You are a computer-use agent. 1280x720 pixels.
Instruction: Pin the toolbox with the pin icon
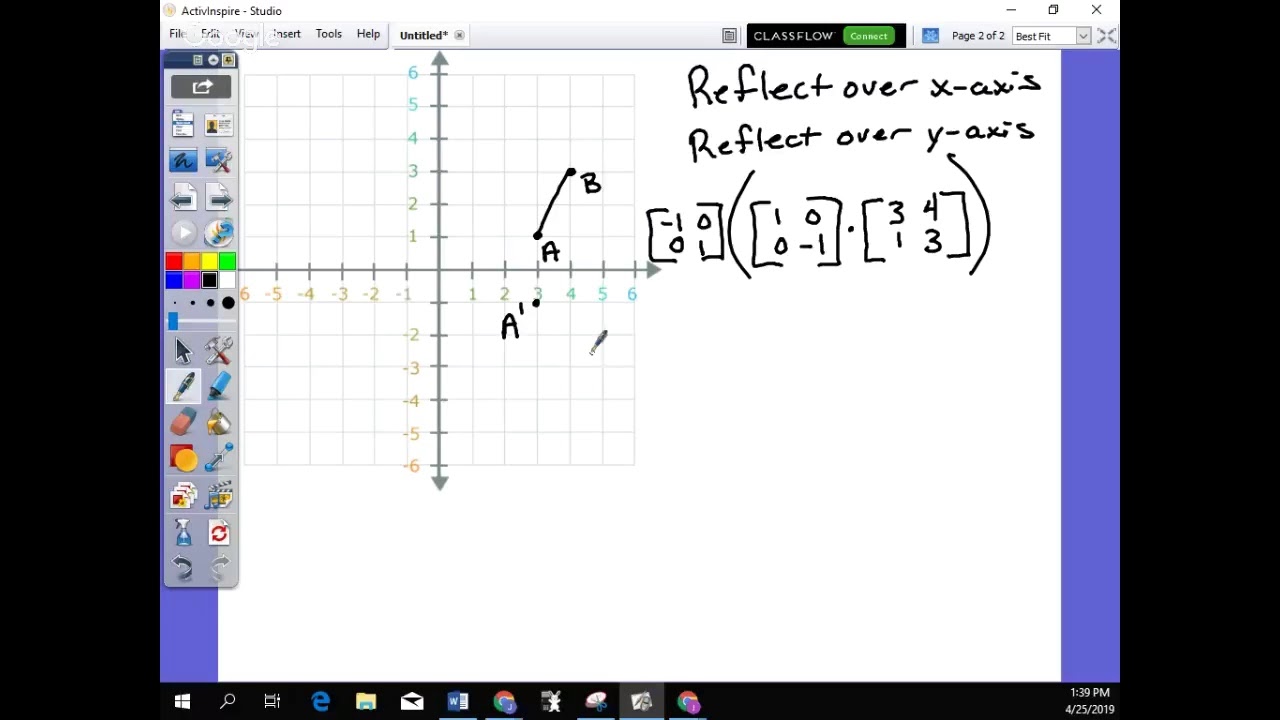pos(228,60)
